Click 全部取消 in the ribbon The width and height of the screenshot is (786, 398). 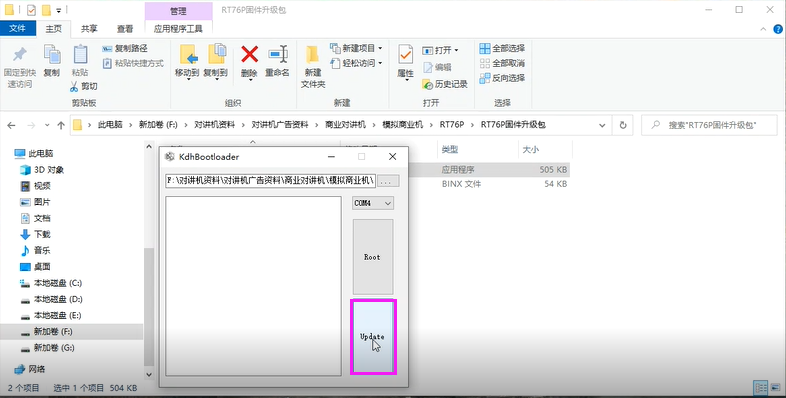tap(502, 63)
